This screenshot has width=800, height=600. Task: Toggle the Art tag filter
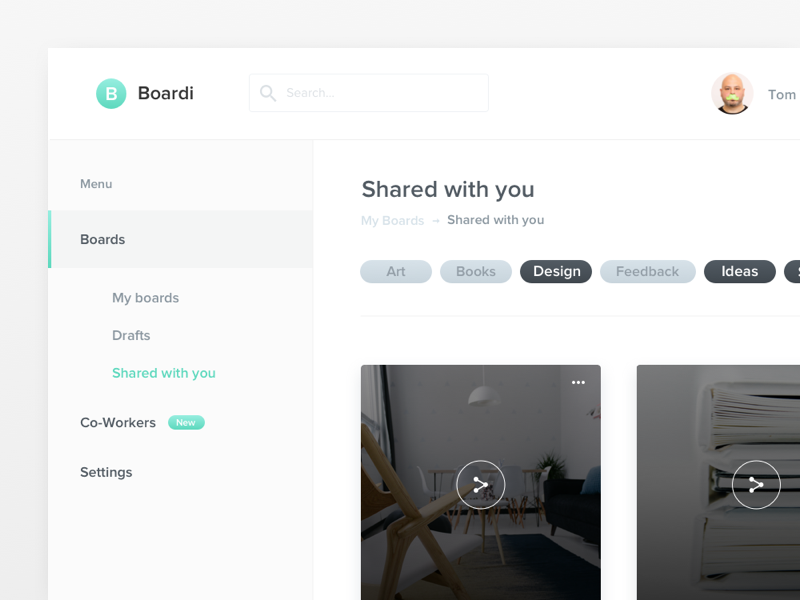(396, 272)
